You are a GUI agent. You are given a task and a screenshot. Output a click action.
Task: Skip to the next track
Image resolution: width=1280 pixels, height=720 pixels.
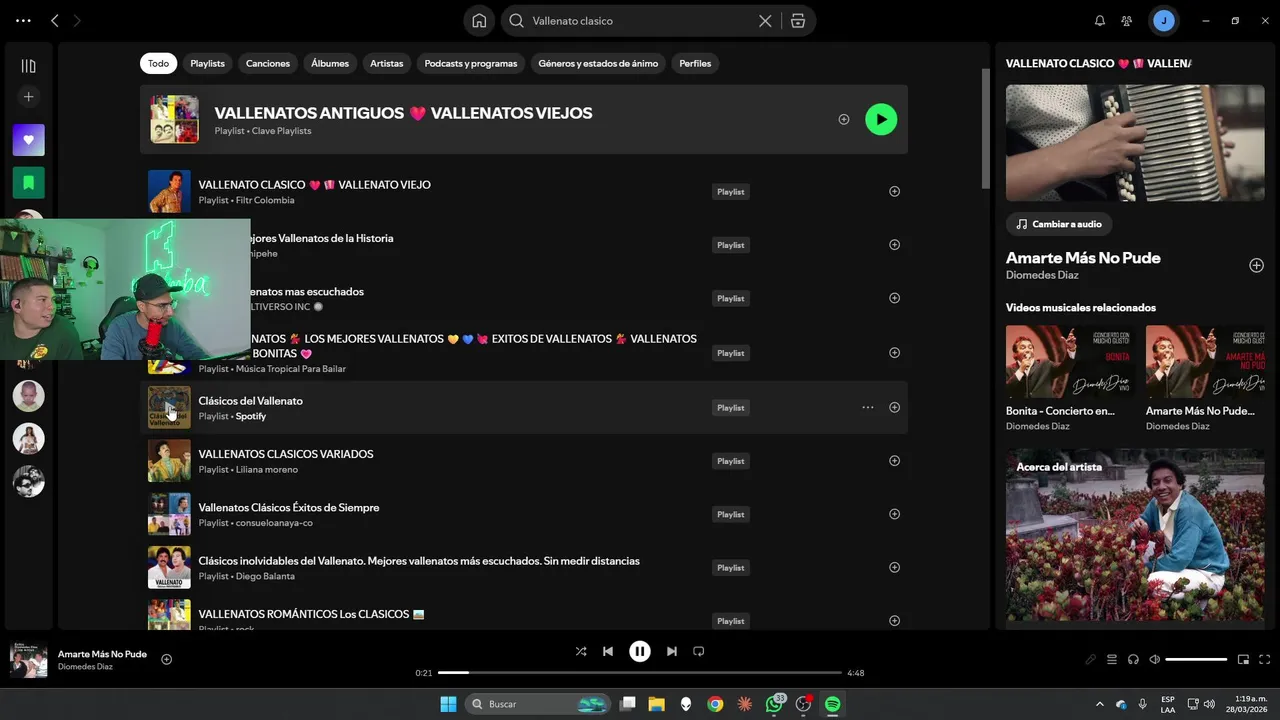point(672,651)
